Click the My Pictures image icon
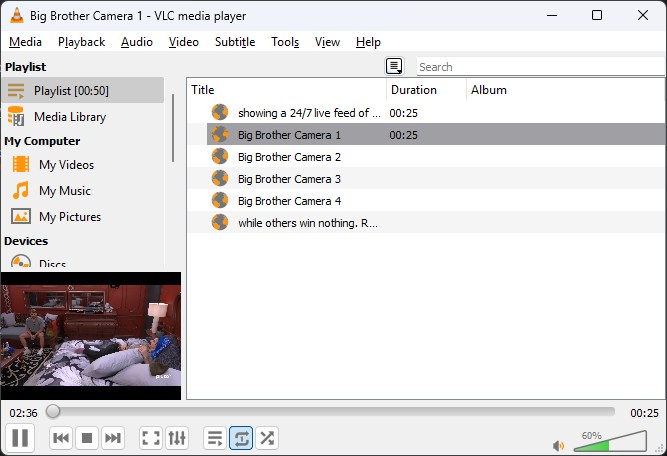This screenshot has height=456, width=667. 21,216
